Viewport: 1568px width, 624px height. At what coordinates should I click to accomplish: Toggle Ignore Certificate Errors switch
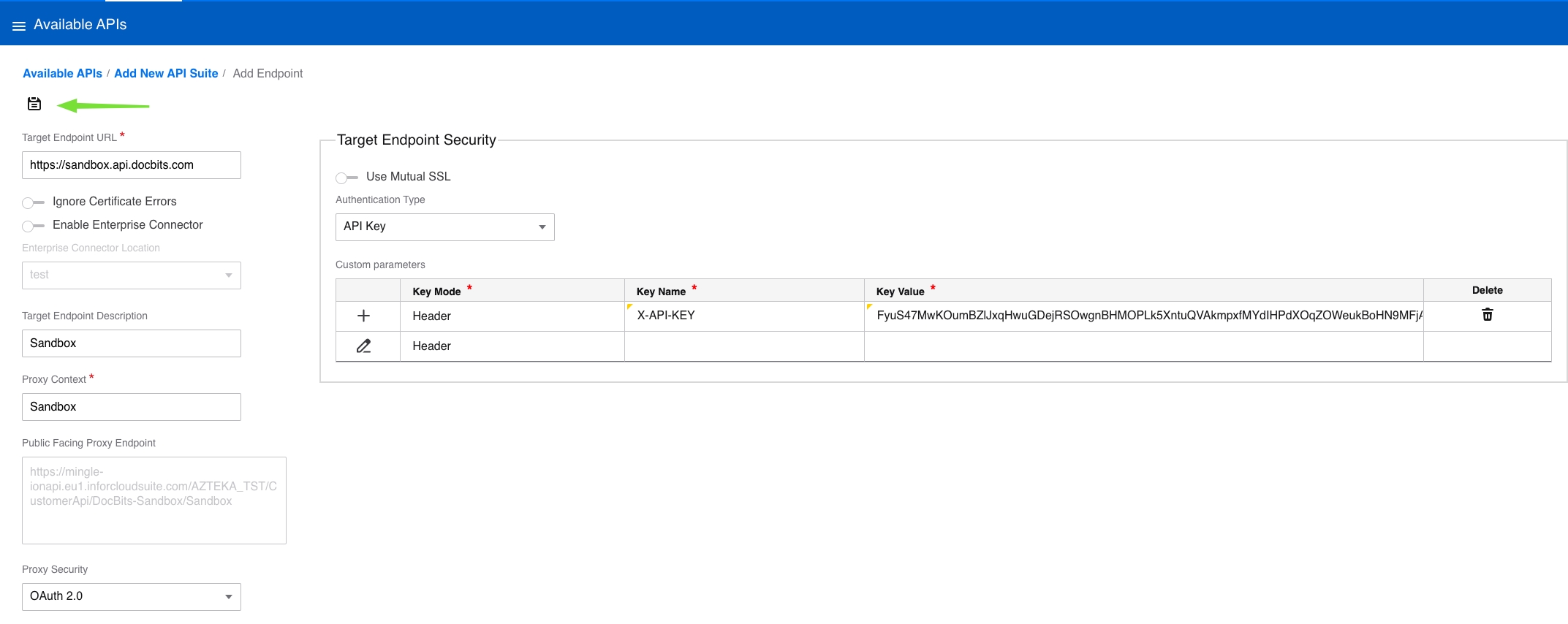[x=34, y=202]
